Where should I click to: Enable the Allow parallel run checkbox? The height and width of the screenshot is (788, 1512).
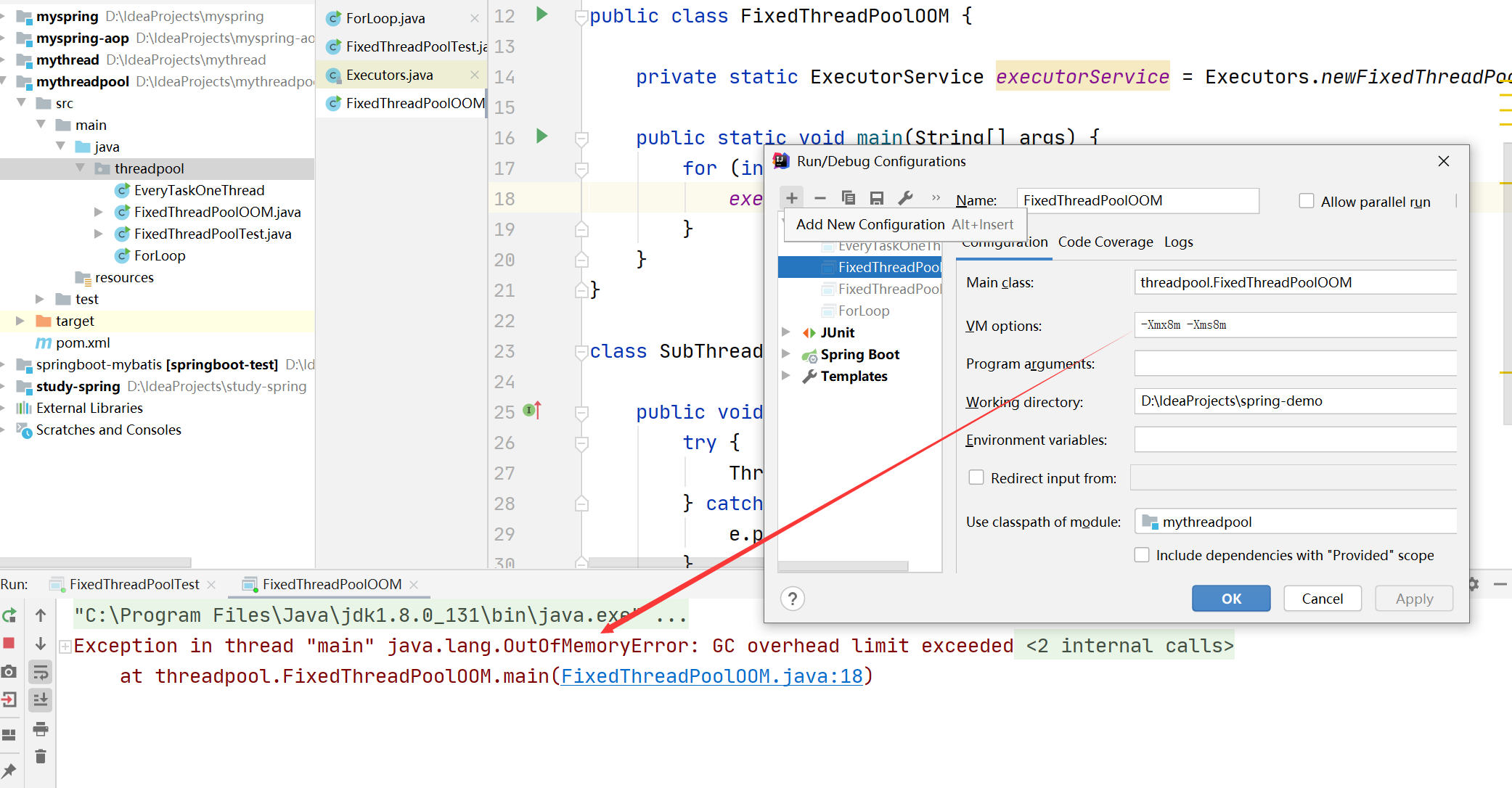tap(1307, 201)
